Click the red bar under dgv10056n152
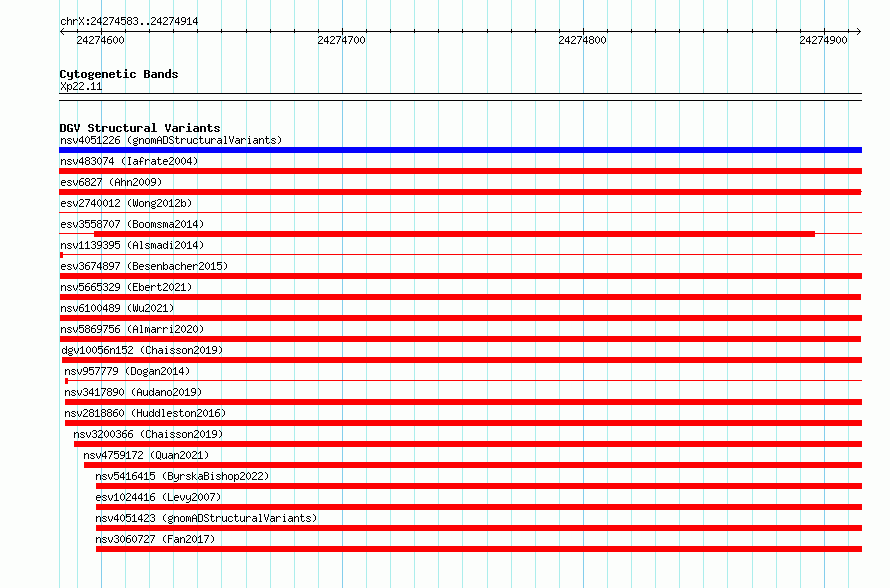 tap(462, 360)
